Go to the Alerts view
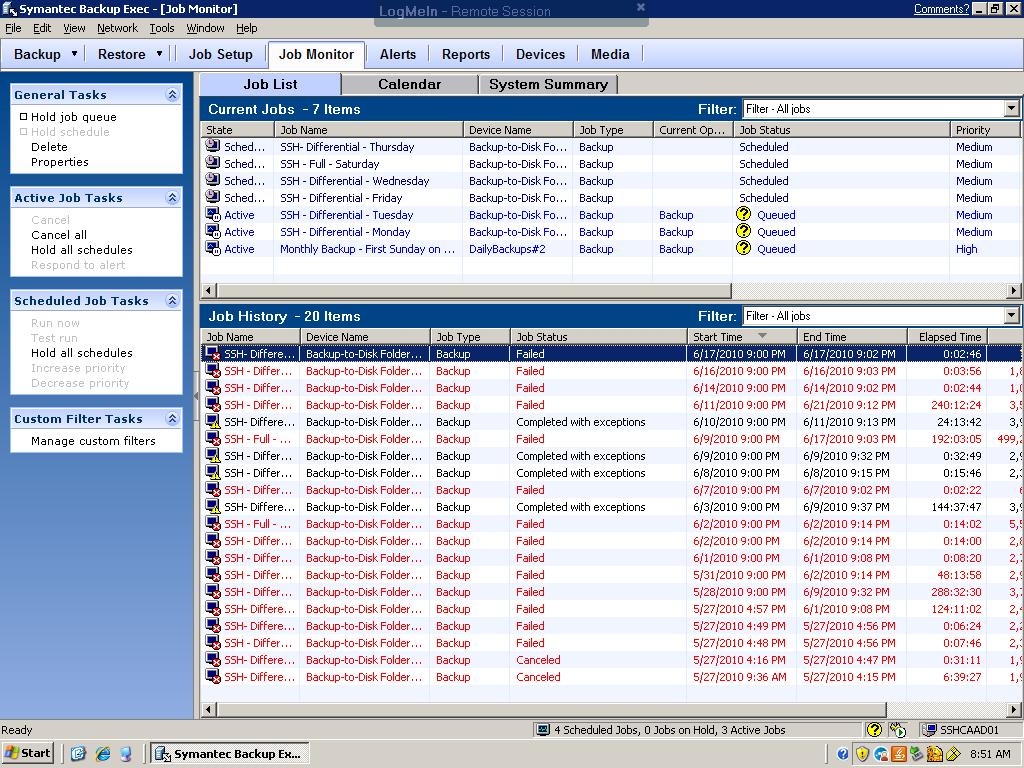Image resolution: width=1024 pixels, height=768 pixels. click(398, 54)
